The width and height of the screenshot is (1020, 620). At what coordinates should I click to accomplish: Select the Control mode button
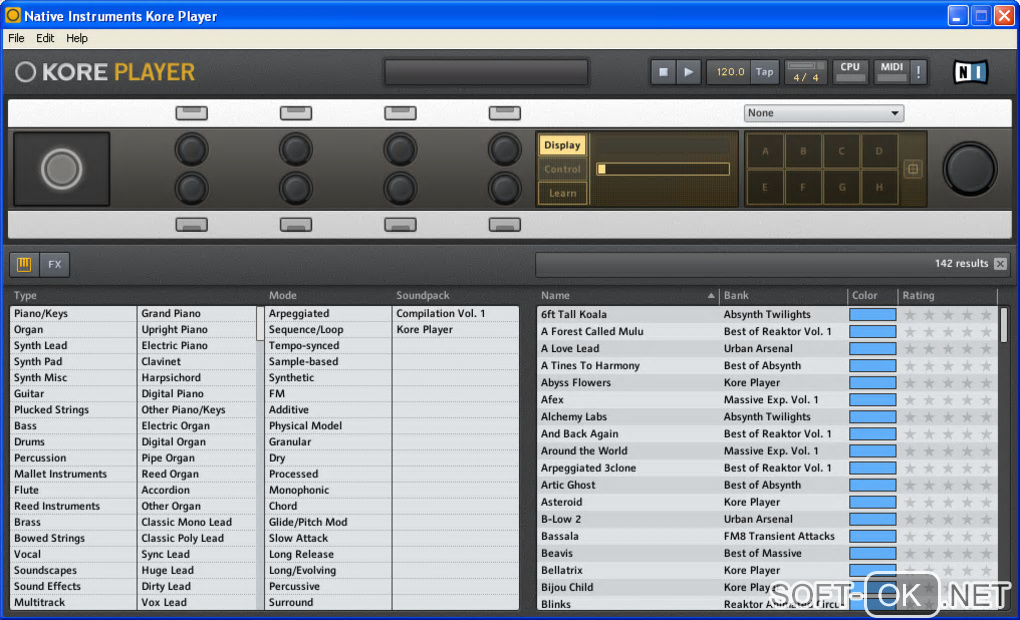(x=562, y=169)
